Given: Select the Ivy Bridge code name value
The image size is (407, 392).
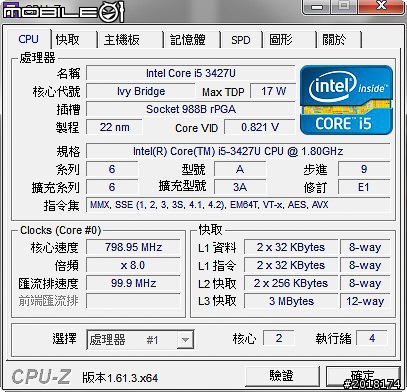Looking at the screenshot, I should click(141, 91).
